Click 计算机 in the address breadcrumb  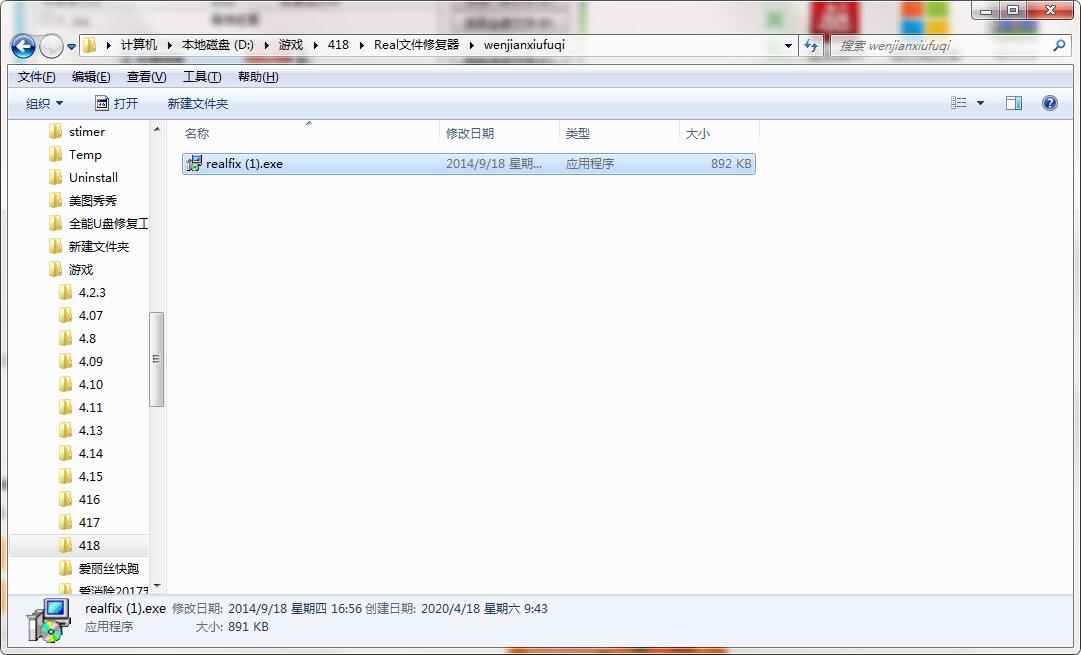[139, 45]
